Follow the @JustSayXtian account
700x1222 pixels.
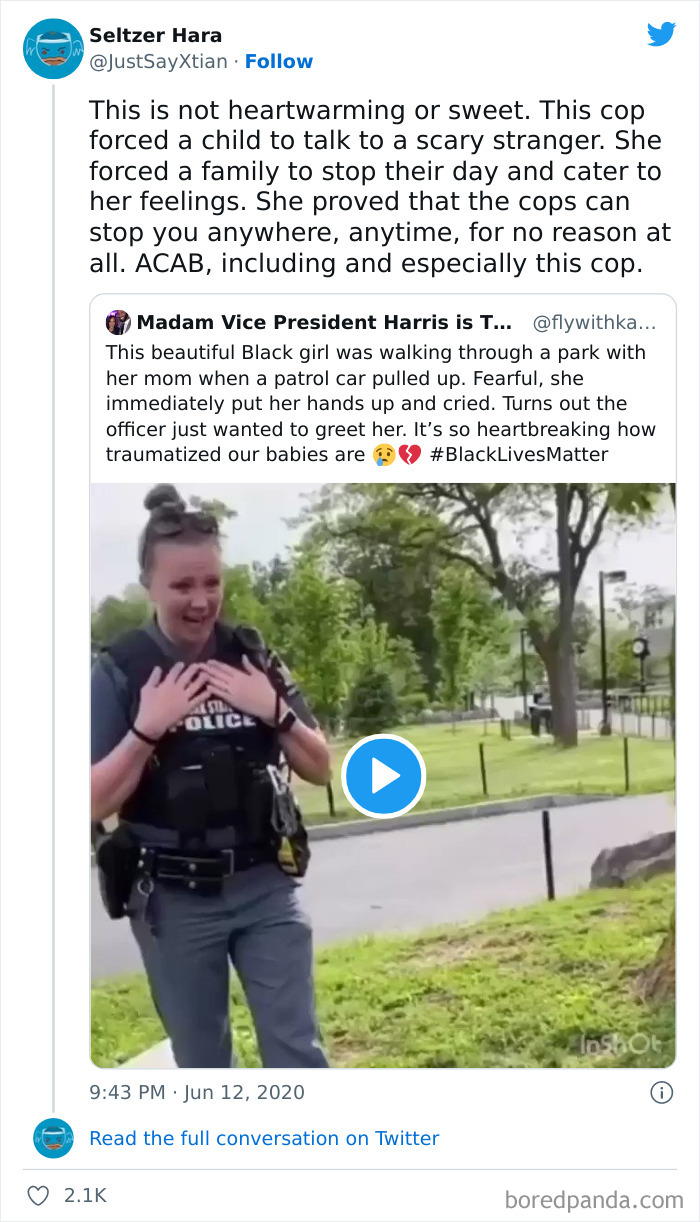click(279, 61)
